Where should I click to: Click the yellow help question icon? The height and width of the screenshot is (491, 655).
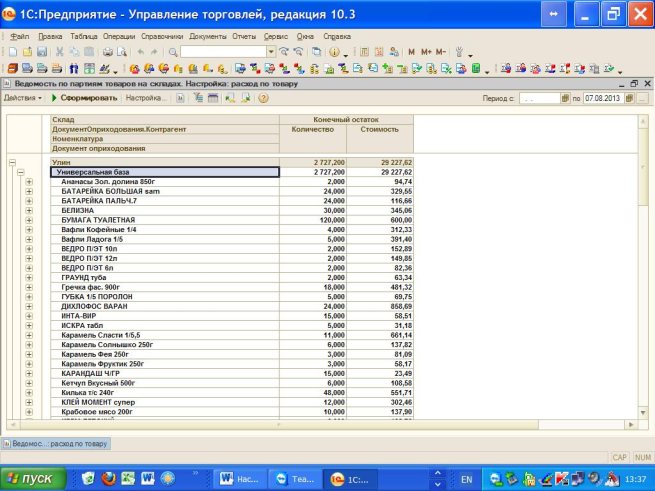[263, 98]
